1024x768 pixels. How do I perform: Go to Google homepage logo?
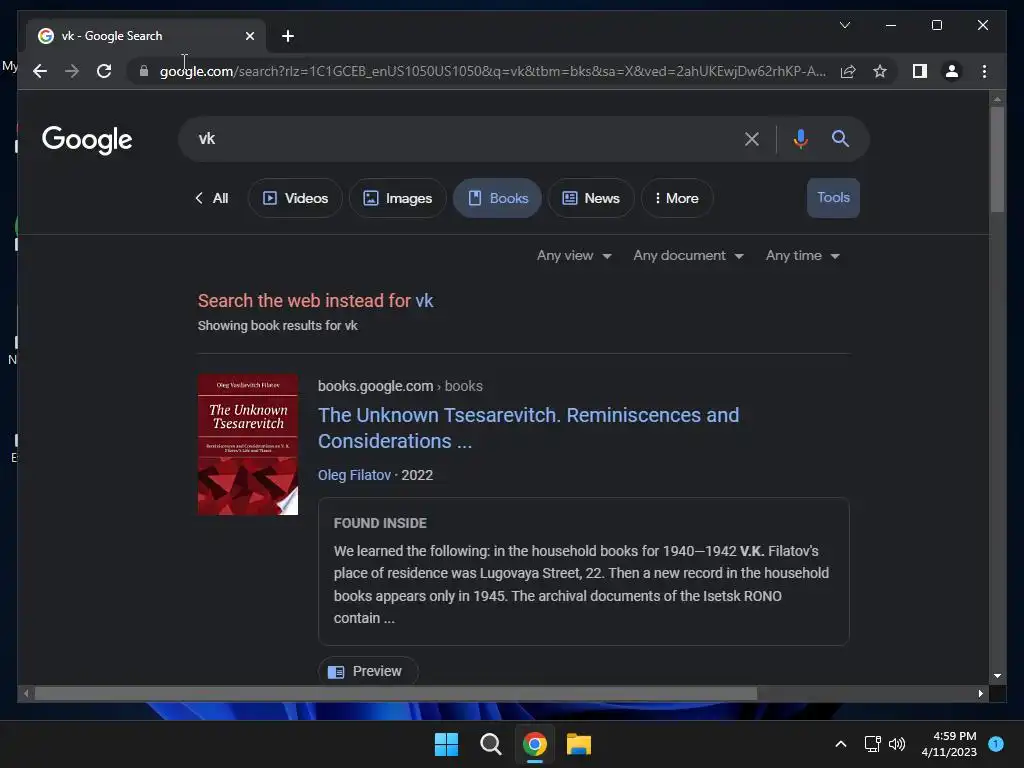tap(87, 140)
